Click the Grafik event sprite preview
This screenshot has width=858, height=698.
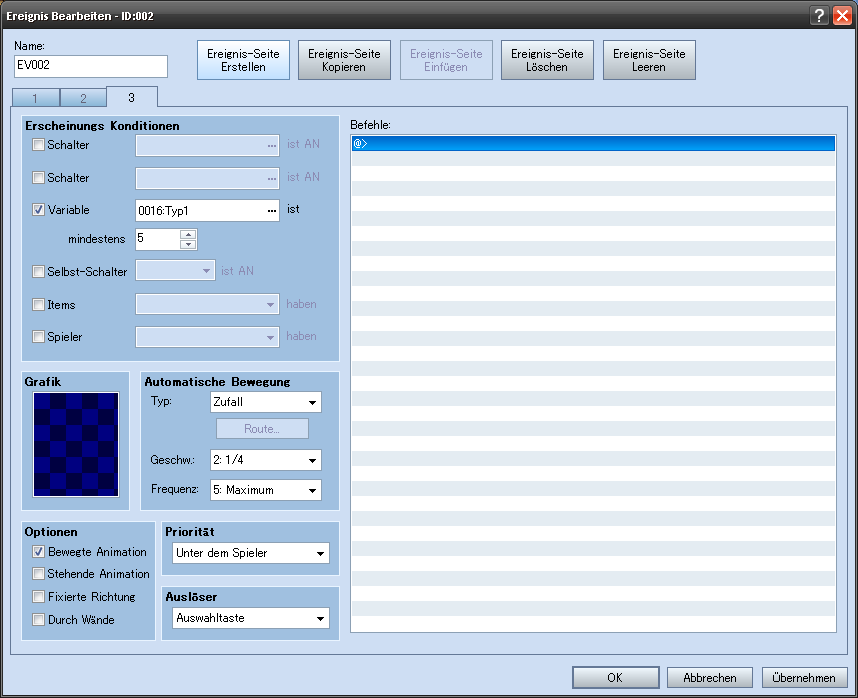(76, 444)
